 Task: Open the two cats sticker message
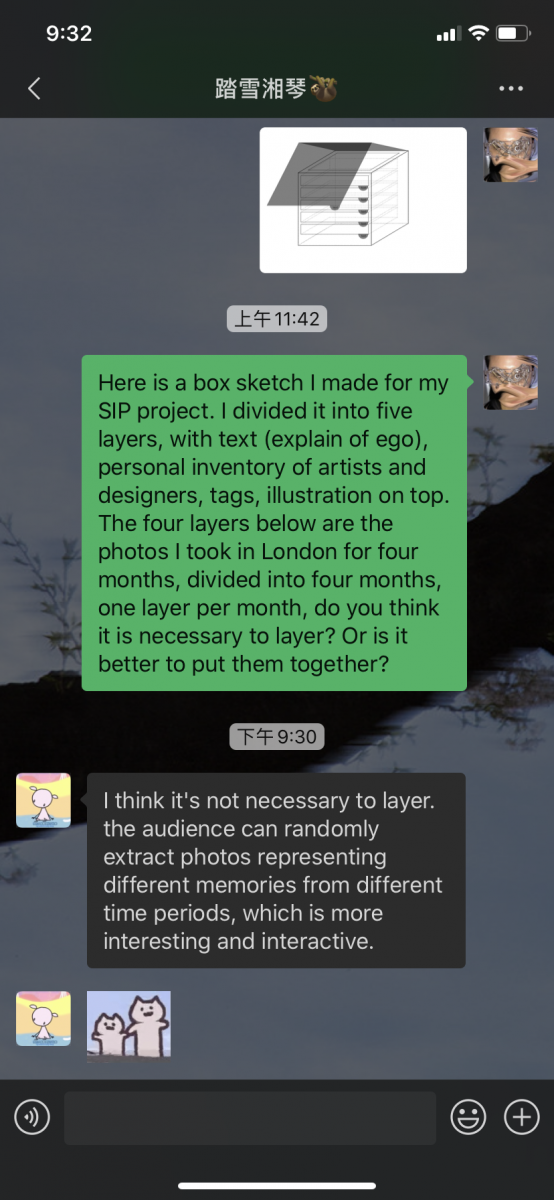click(129, 1024)
